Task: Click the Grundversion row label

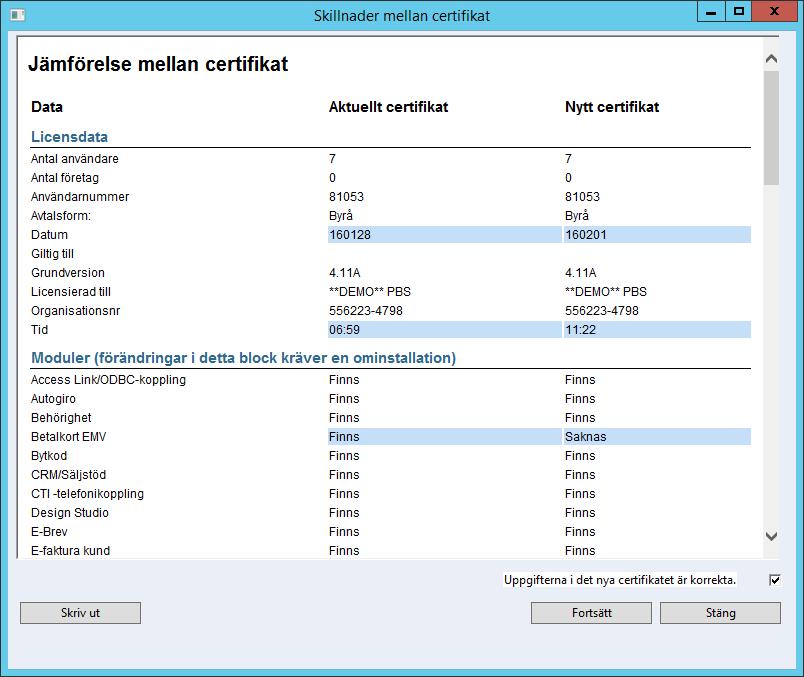Action: coord(68,273)
